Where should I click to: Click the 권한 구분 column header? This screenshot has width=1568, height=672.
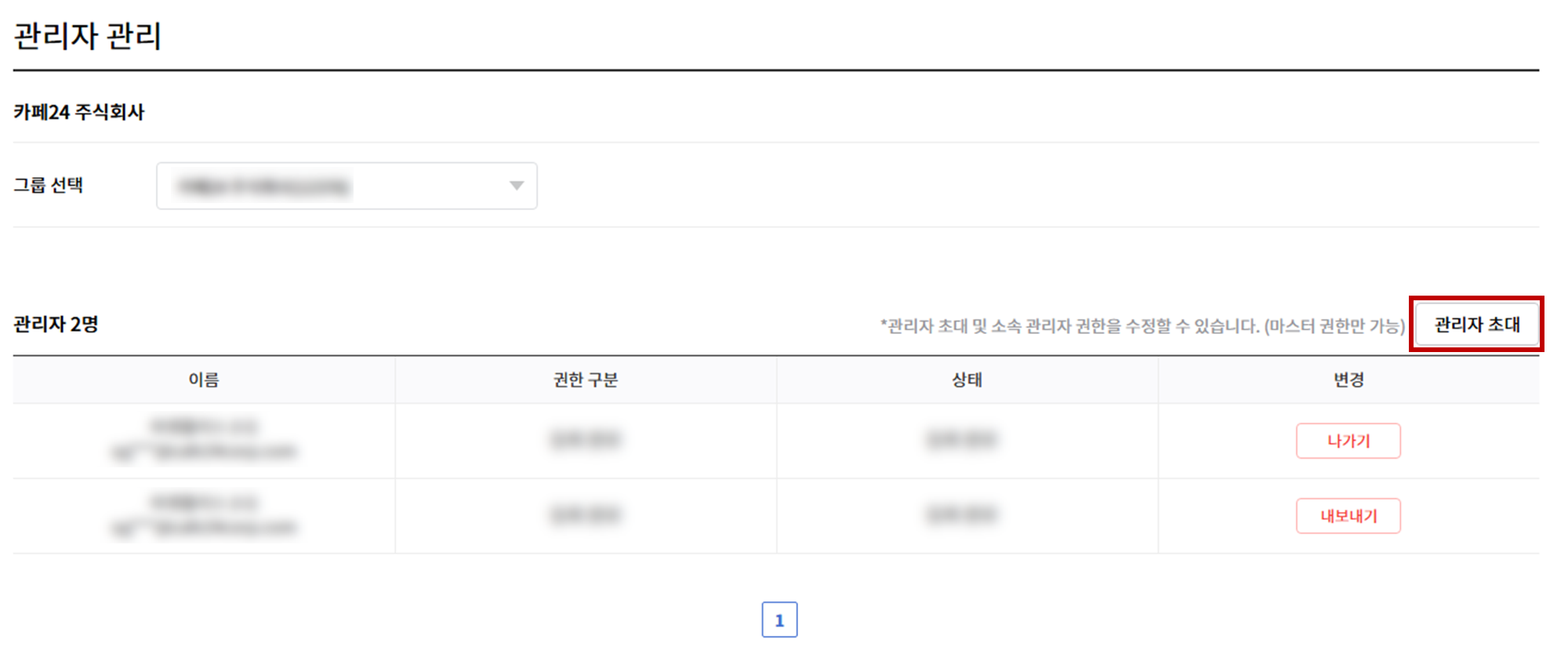(586, 380)
